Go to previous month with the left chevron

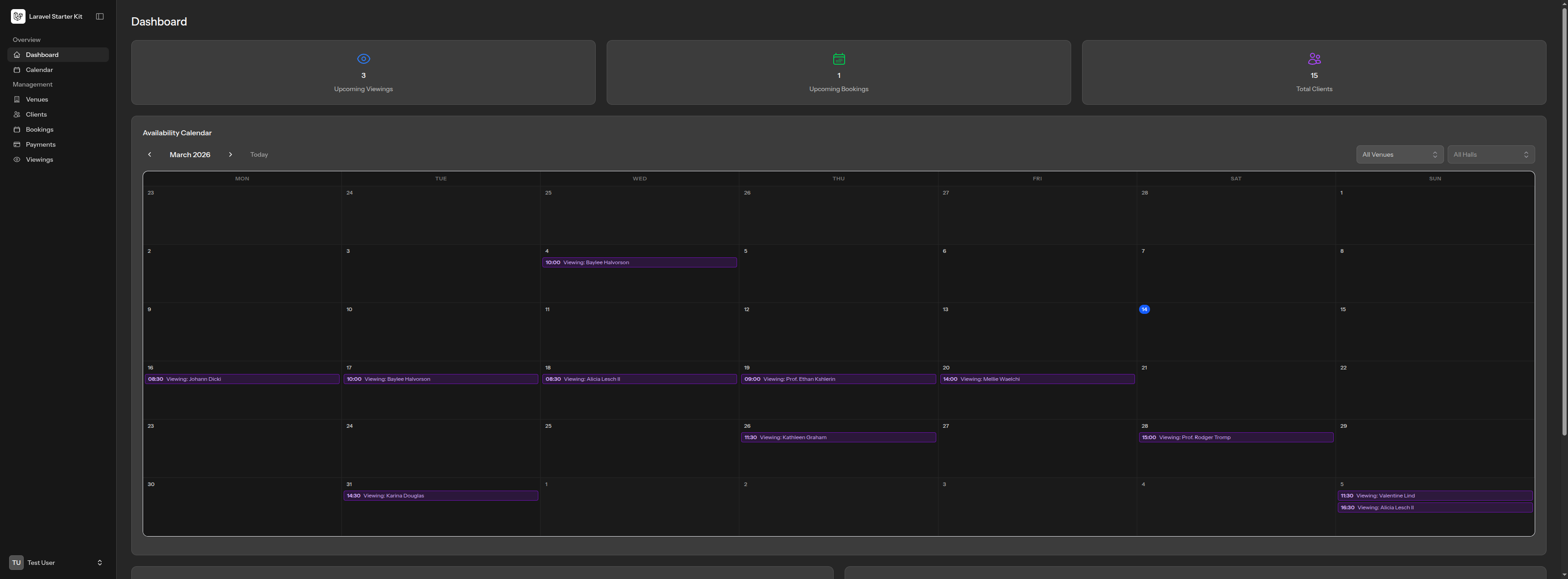click(150, 154)
